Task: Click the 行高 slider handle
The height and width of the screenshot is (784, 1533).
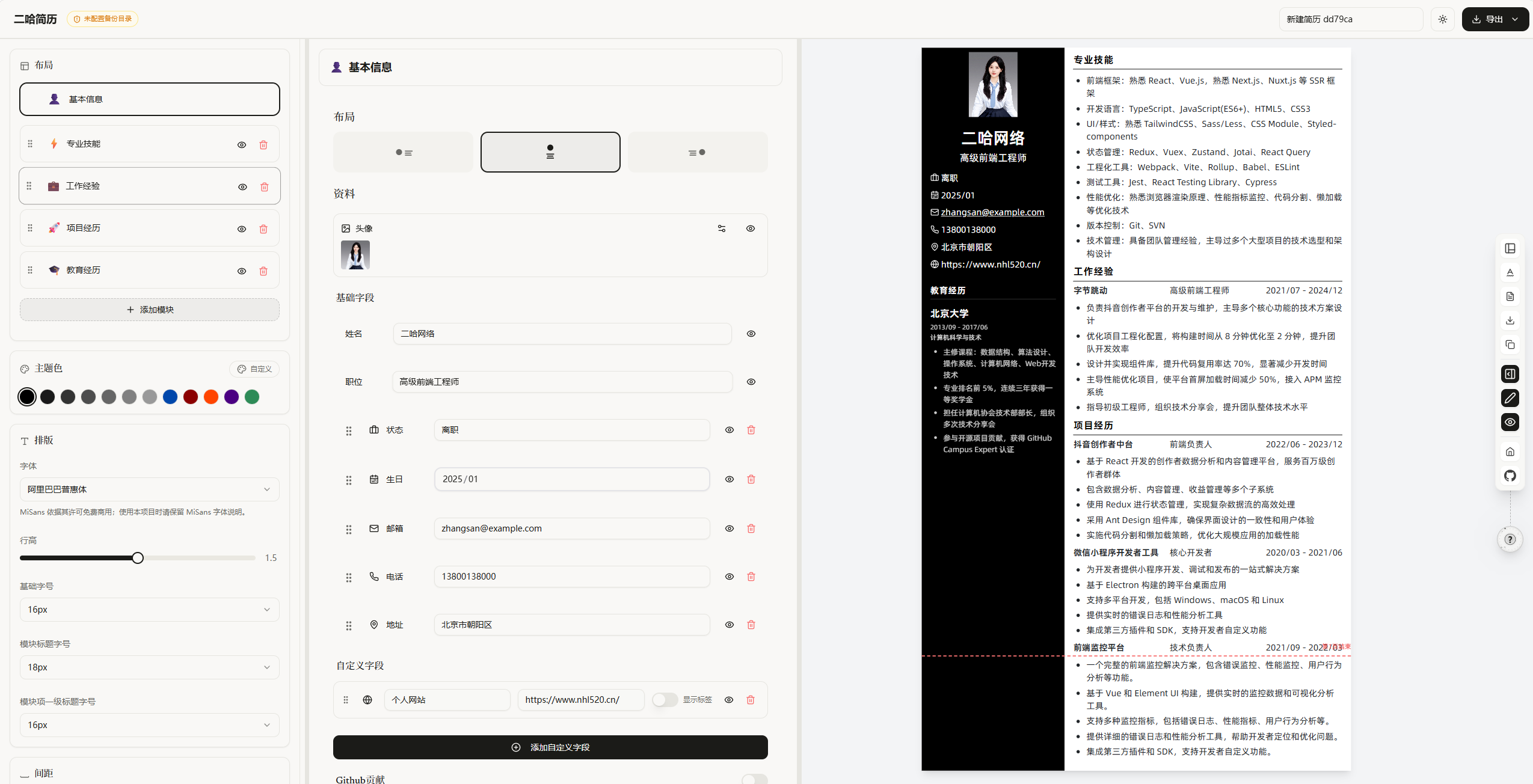Action: point(138,558)
